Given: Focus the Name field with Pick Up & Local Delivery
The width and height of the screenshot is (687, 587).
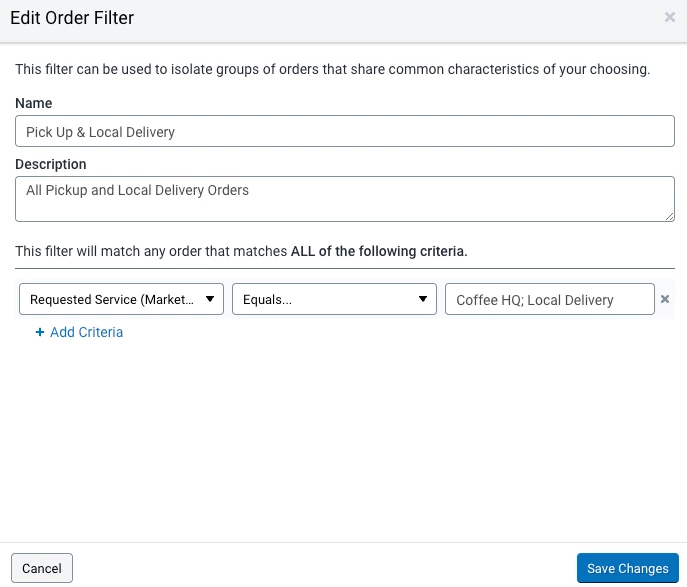Looking at the screenshot, I should (344, 132).
